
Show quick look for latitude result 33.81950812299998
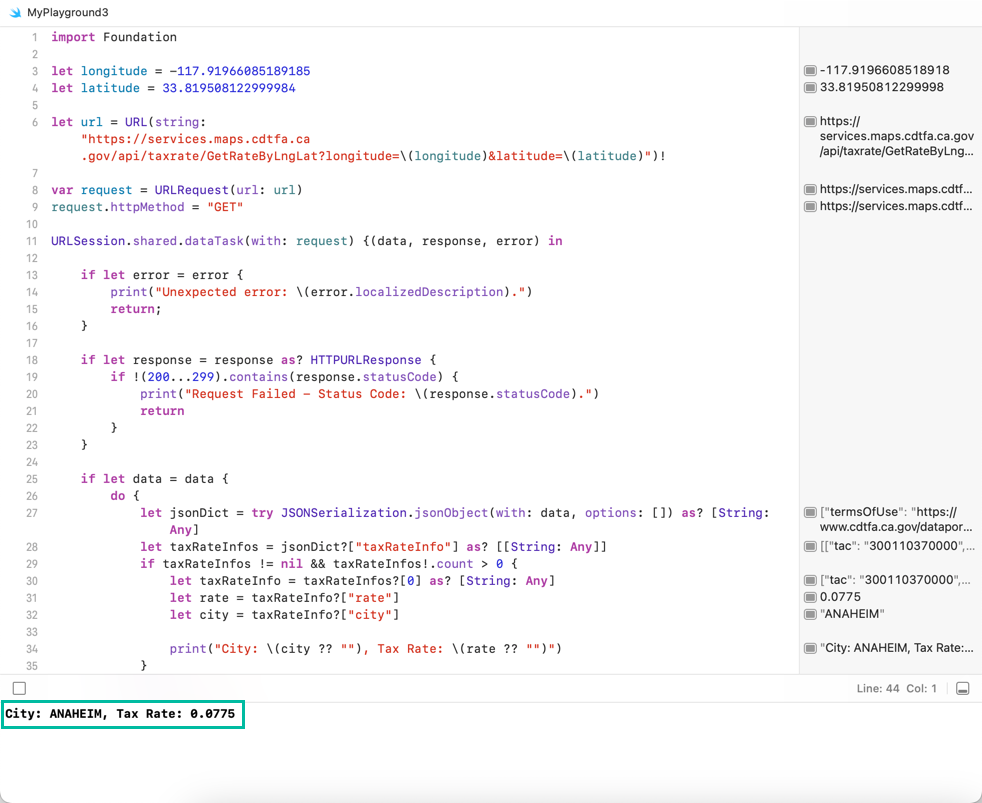[810, 87]
